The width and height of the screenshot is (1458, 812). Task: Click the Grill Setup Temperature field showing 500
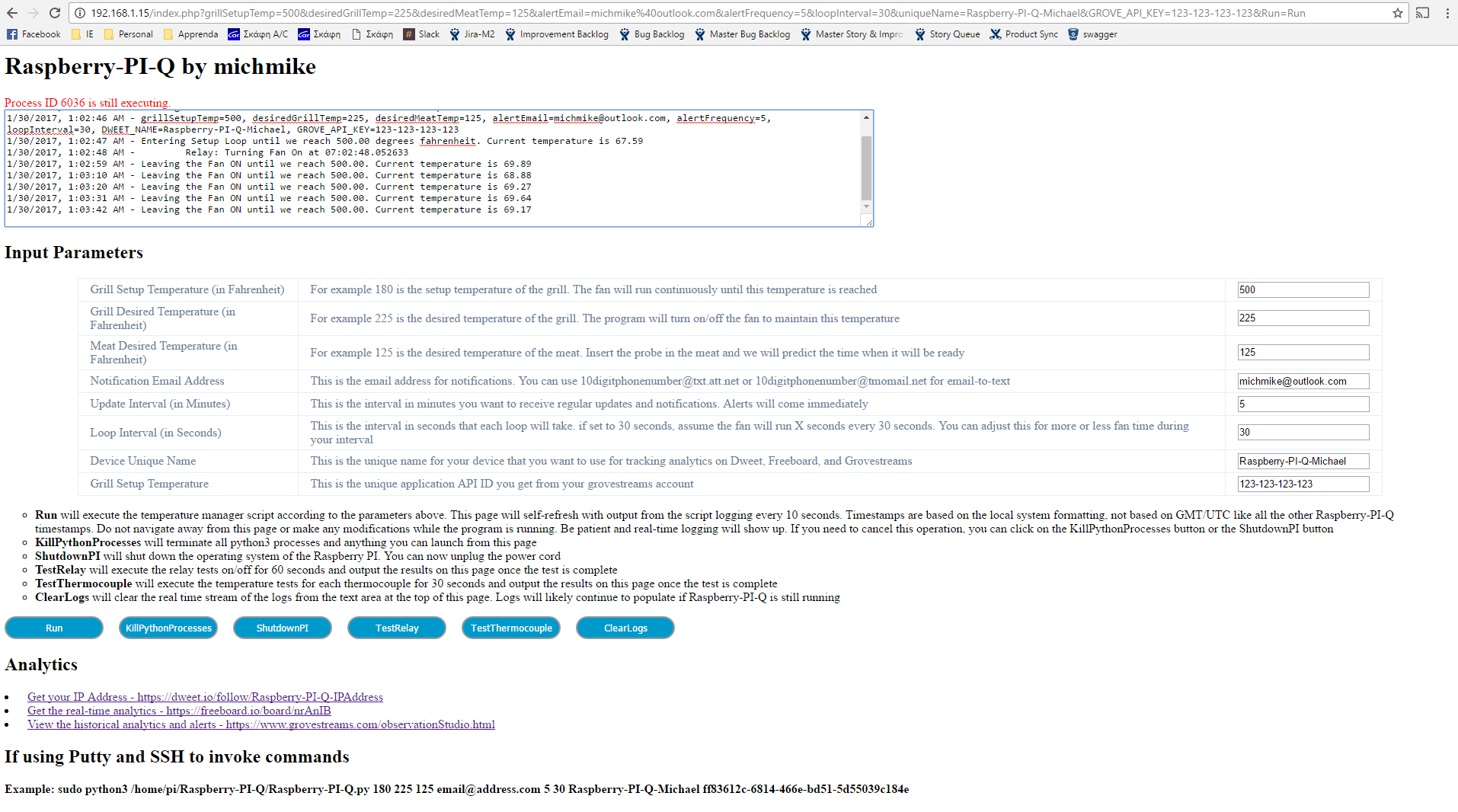pos(1303,289)
